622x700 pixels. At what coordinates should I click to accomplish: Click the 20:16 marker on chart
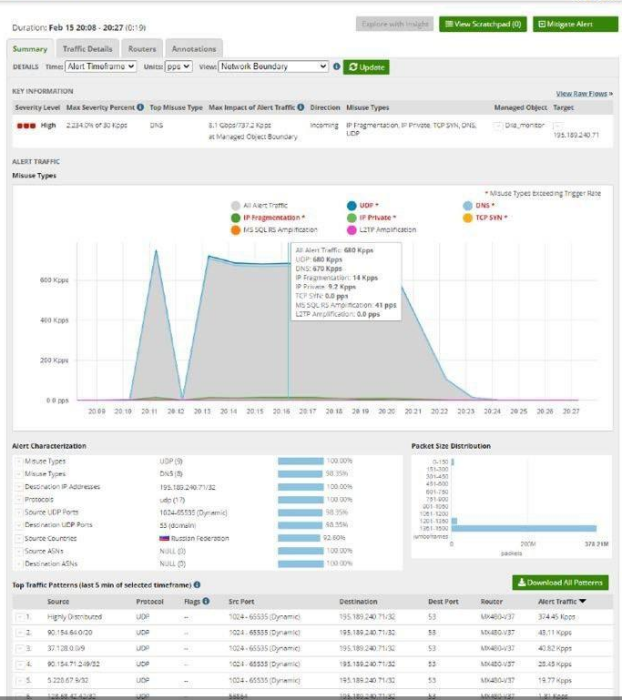coord(281,411)
